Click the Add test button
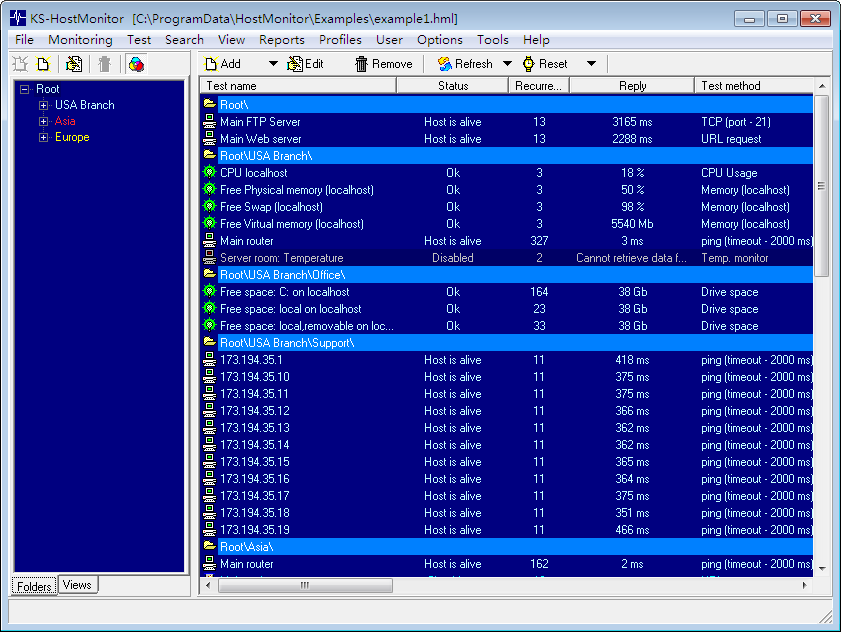The height and width of the screenshot is (632, 841). tap(222, 64)
